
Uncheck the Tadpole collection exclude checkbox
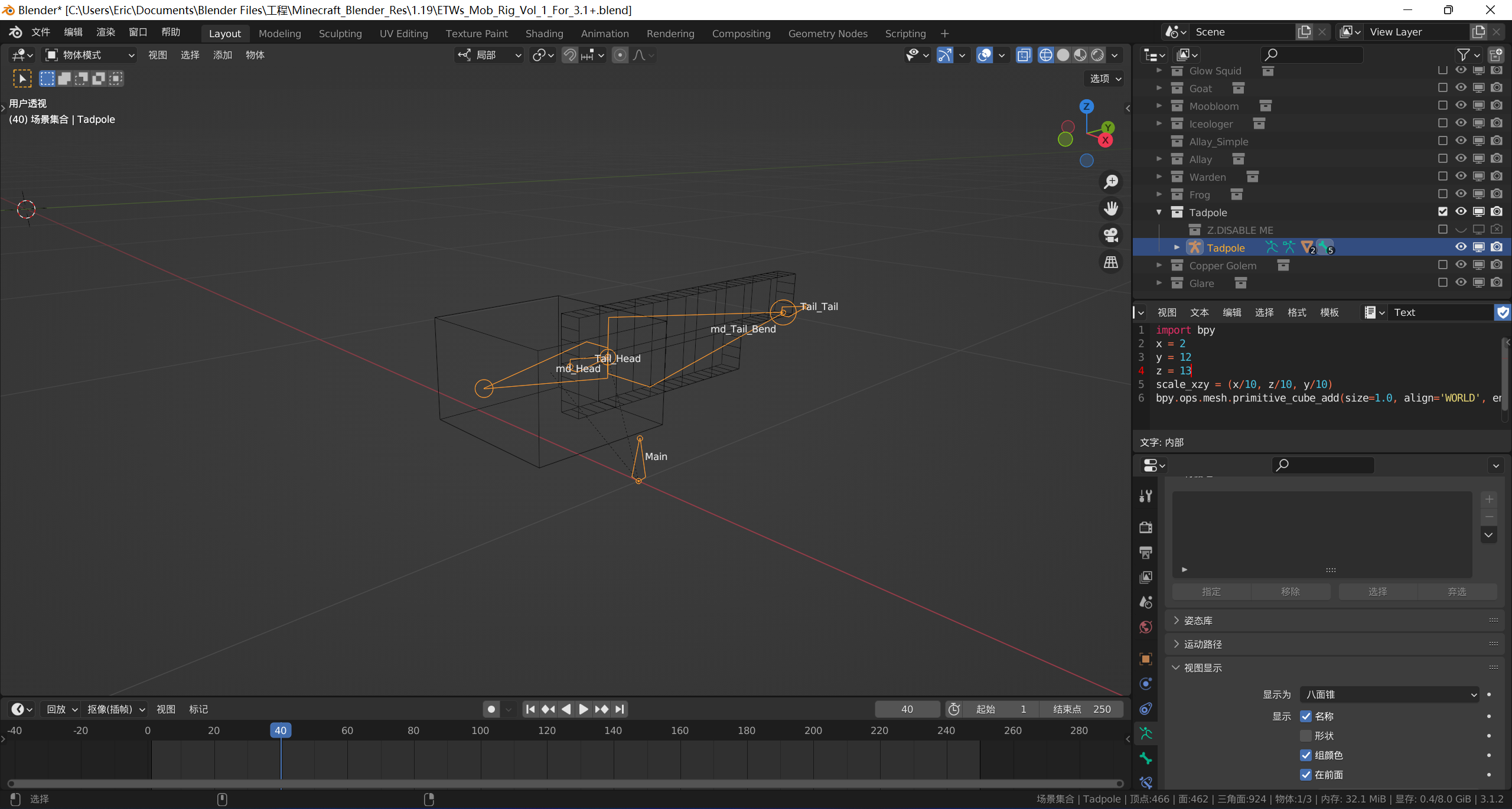click(x=1442, y=211)
